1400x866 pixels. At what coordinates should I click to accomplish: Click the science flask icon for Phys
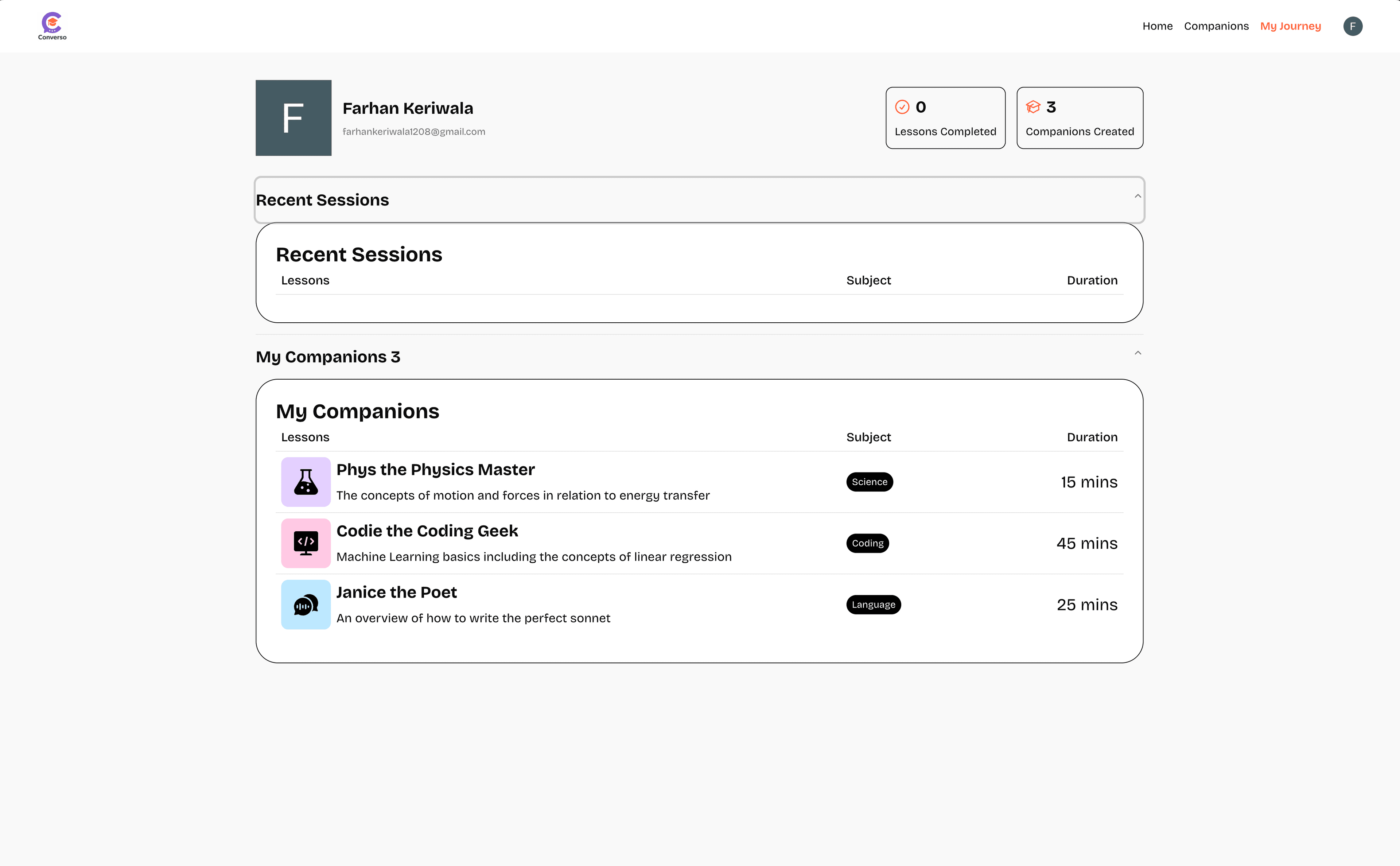[x=306, y=482]
